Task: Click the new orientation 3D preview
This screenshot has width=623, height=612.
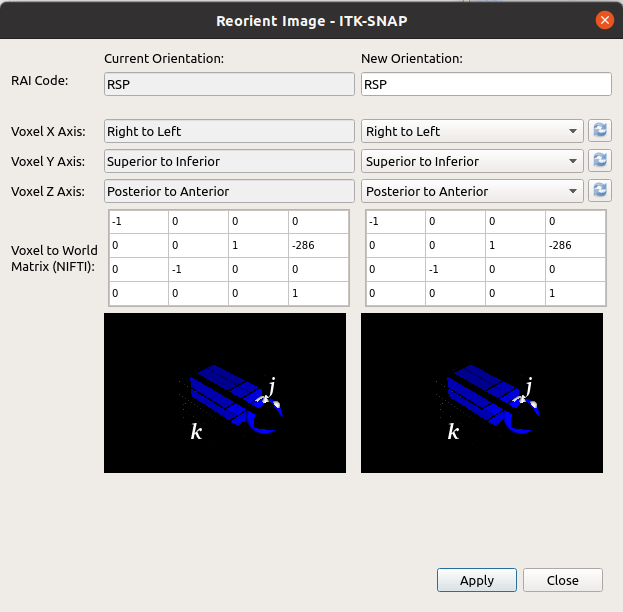Action: [482, 392]
